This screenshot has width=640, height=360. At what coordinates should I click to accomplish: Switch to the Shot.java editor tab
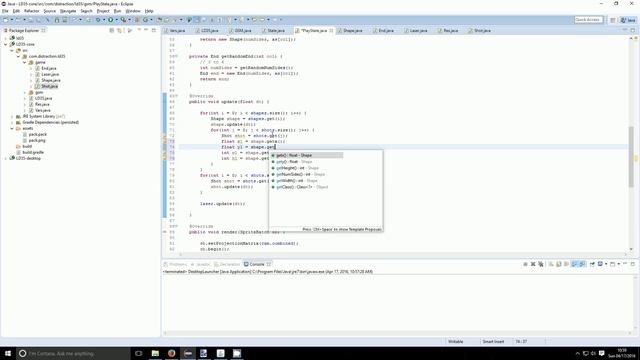(482, 31)
